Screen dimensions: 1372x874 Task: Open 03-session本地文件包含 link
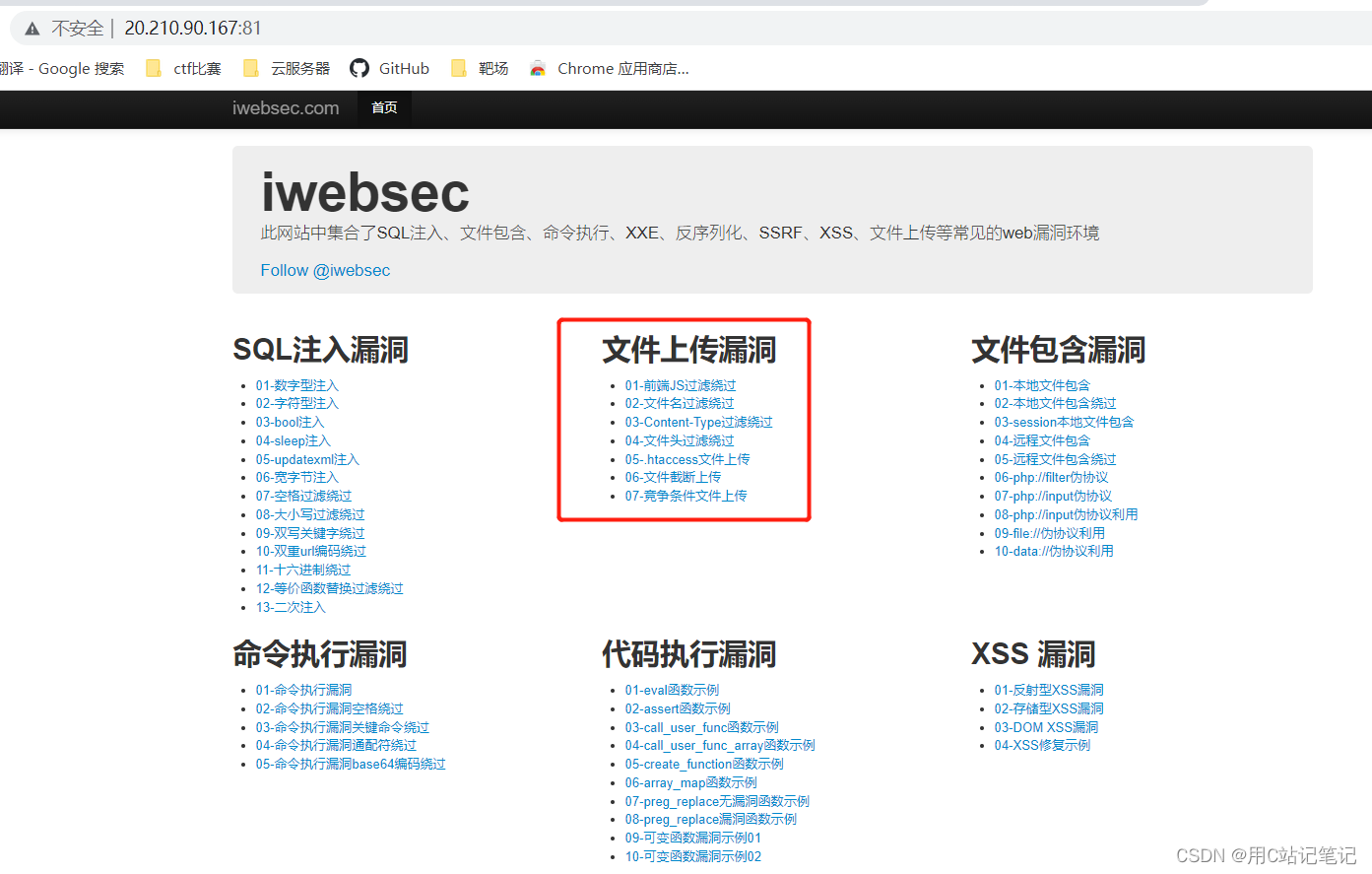[1064, 422]
